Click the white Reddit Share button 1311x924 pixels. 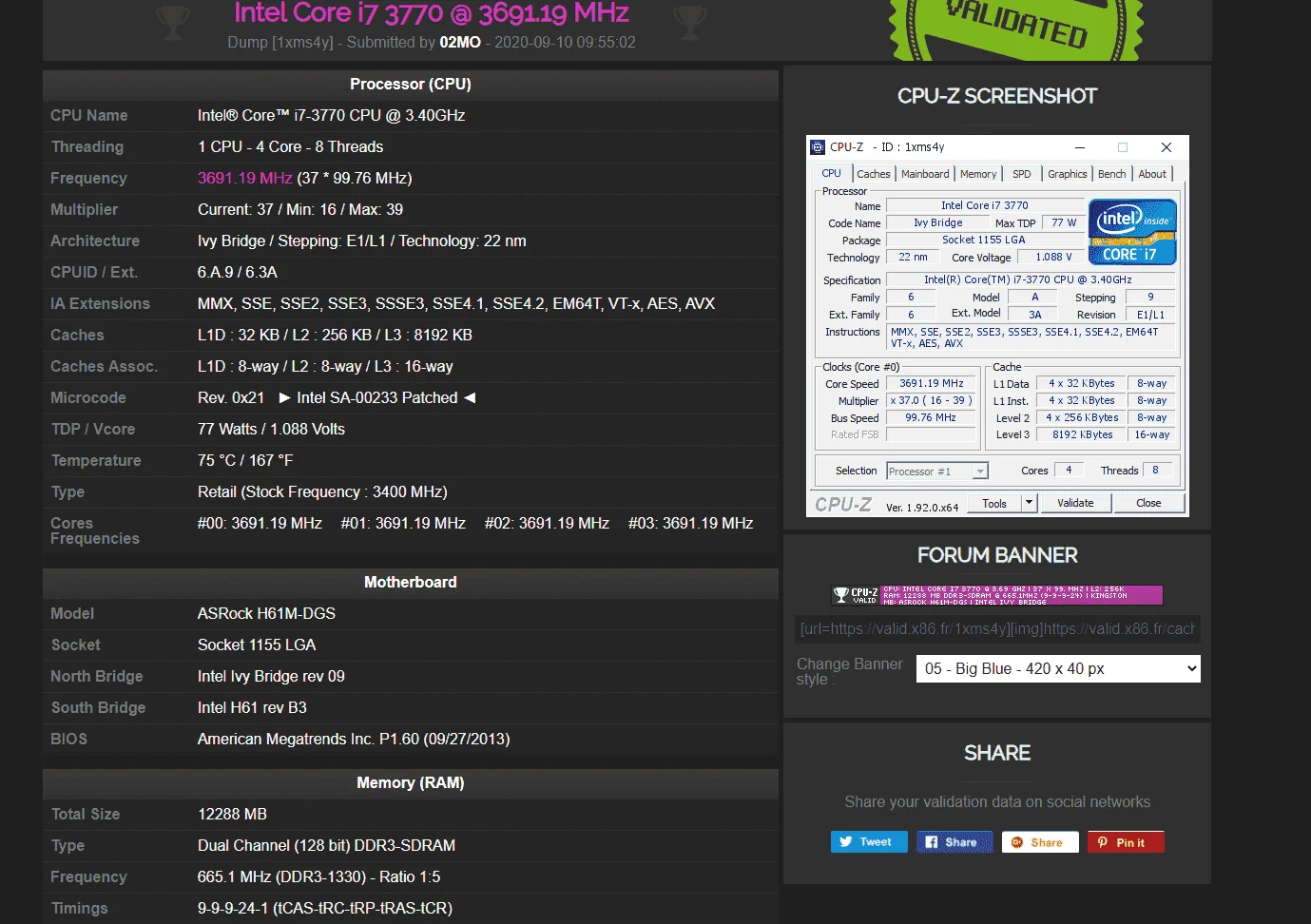[1040, 842]
